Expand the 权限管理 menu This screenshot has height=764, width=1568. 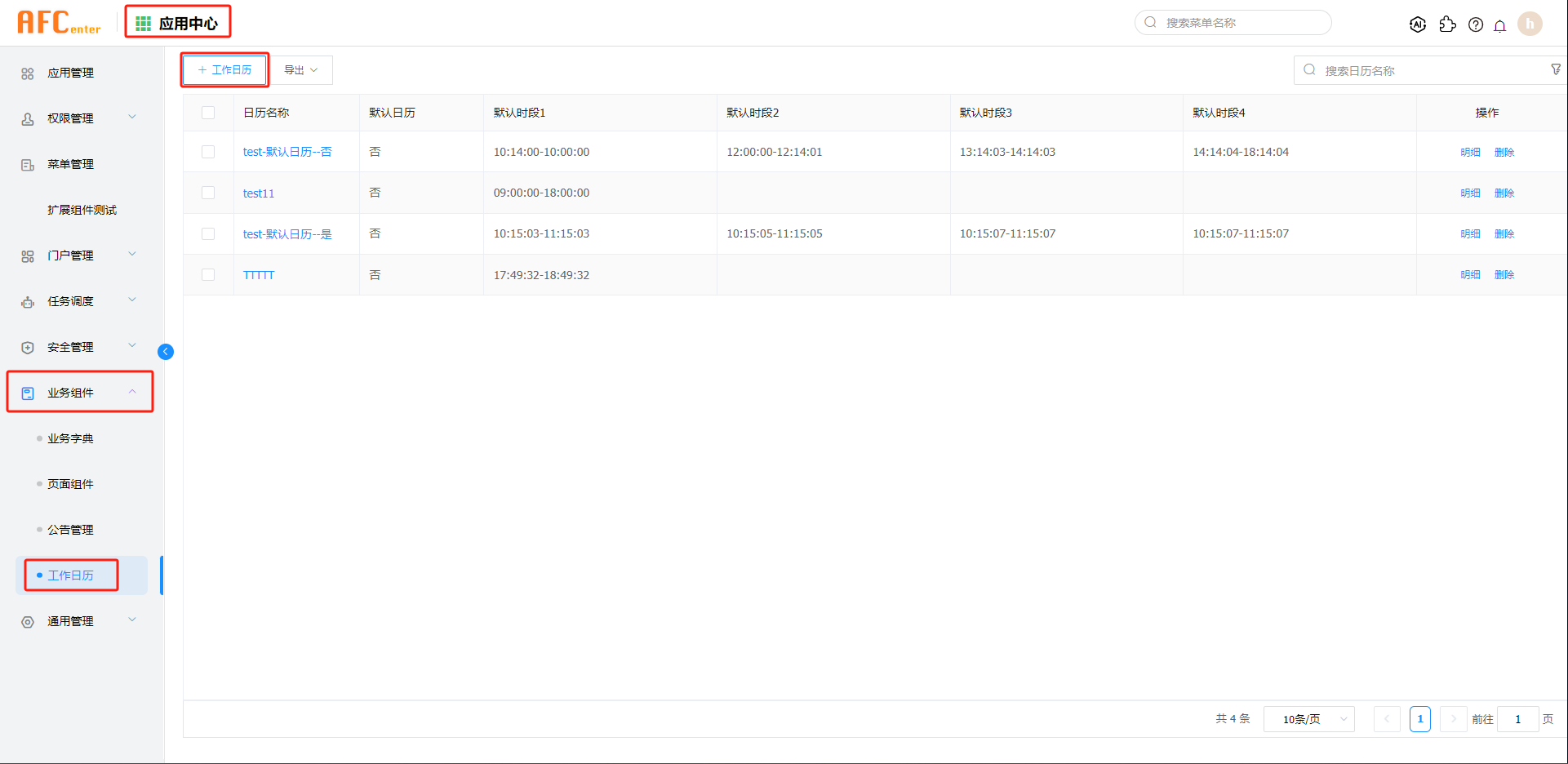(x=78, y=118)
